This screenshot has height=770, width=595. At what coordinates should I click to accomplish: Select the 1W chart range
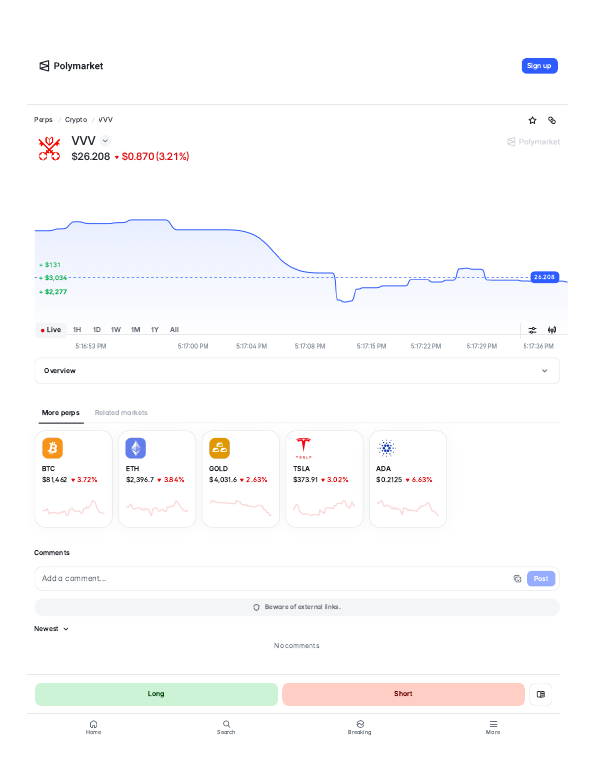click(116, 330)
